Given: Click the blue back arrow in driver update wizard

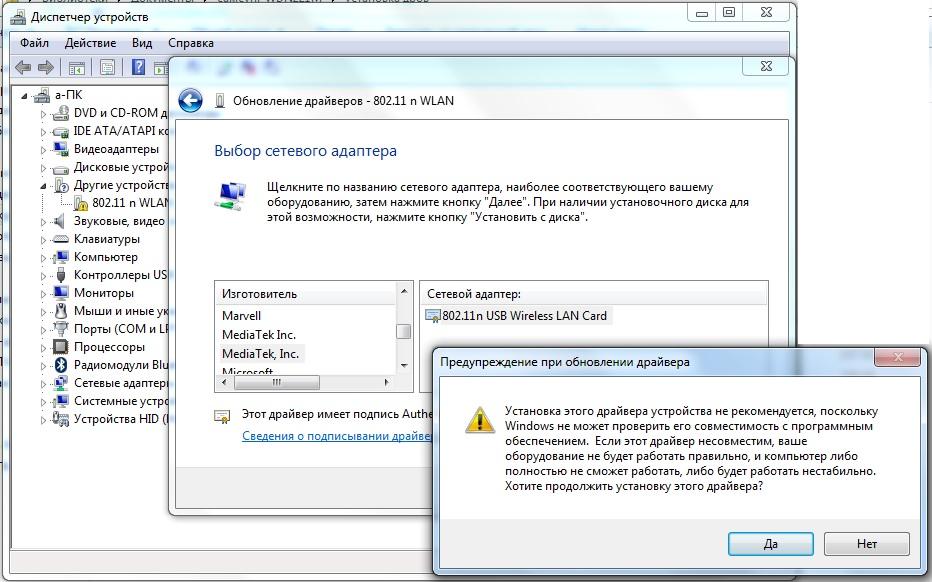Looking at the screenshot, I should [190, 100].
